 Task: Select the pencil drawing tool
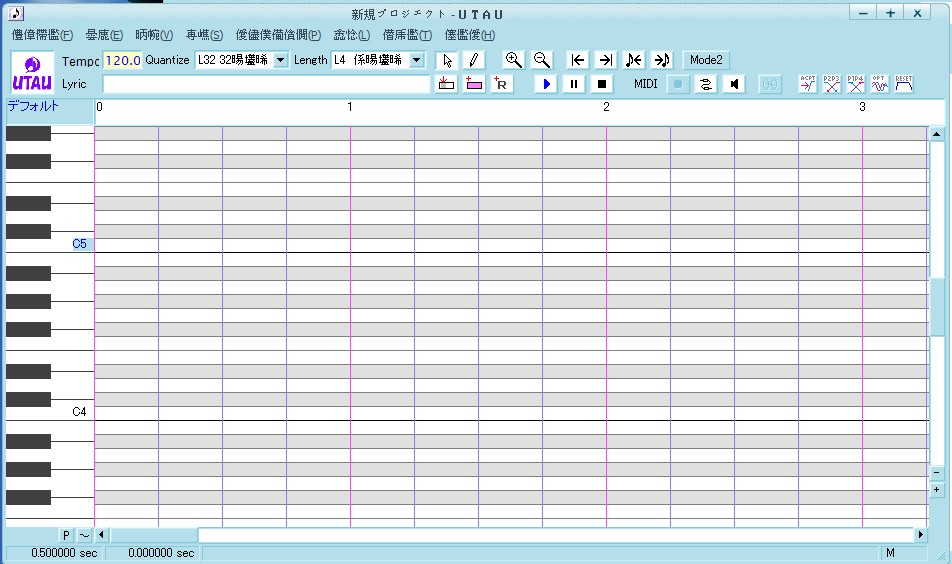(x=474, y=60)
